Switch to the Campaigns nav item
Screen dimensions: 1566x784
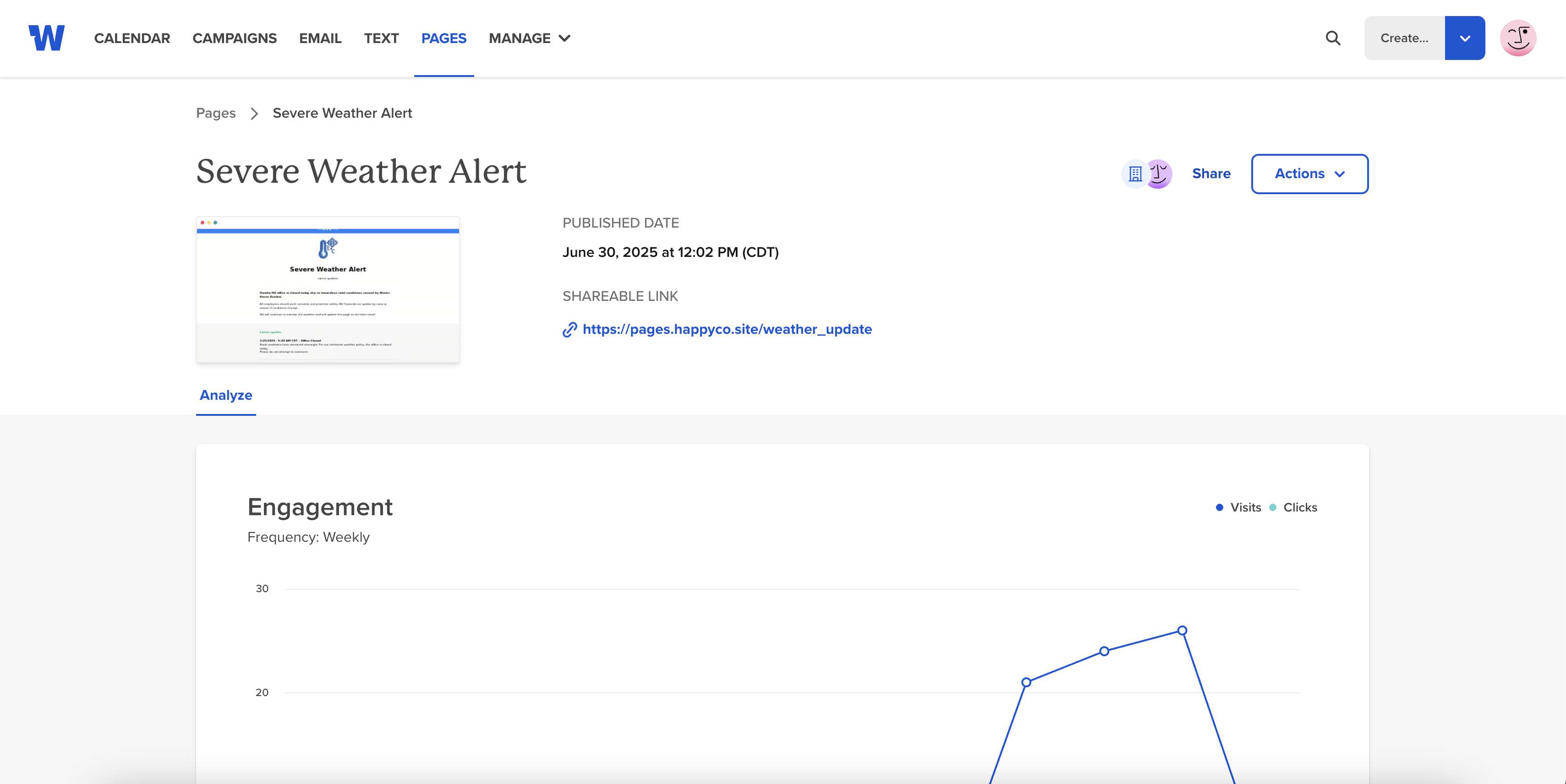pos(234,38)
